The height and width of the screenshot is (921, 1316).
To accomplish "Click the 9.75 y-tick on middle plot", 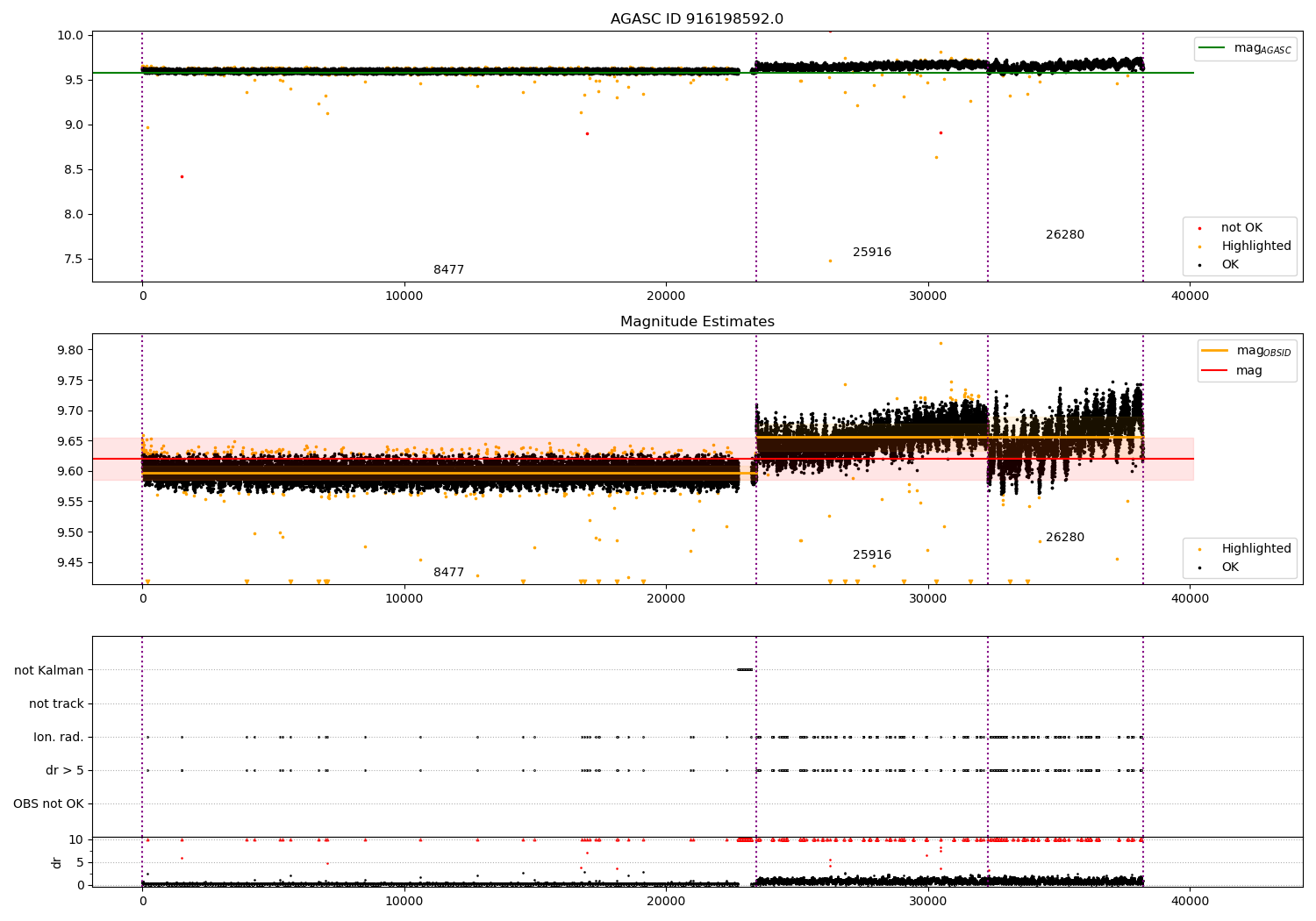I will [x=72, y=382].
